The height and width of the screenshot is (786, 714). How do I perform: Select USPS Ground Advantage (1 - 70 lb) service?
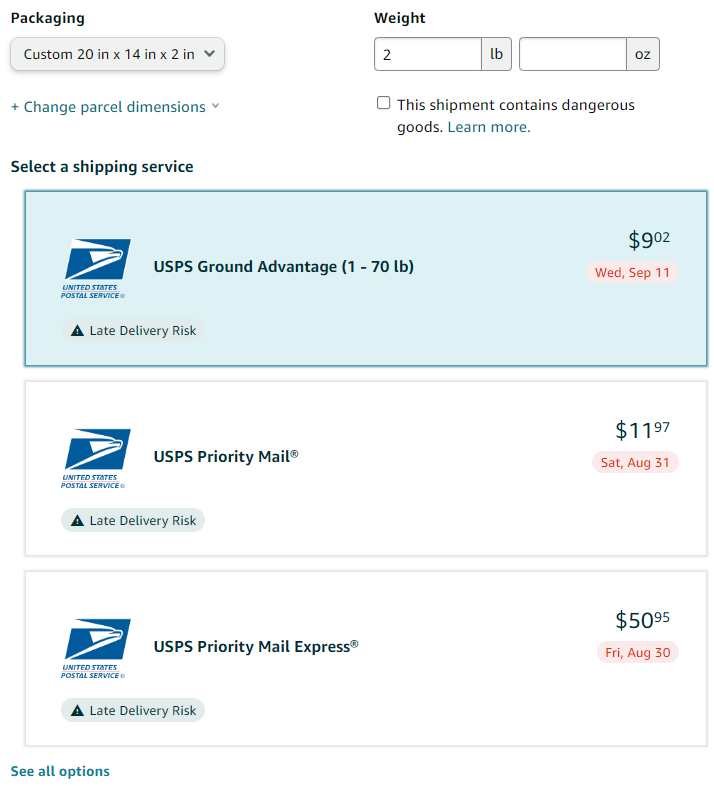pyautogui.click(x=366, y=278)
